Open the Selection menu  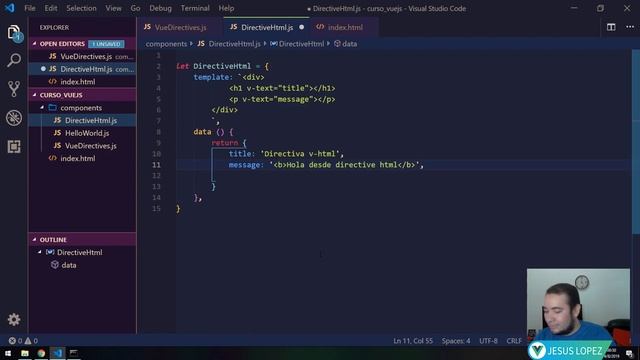click(81, 8)
